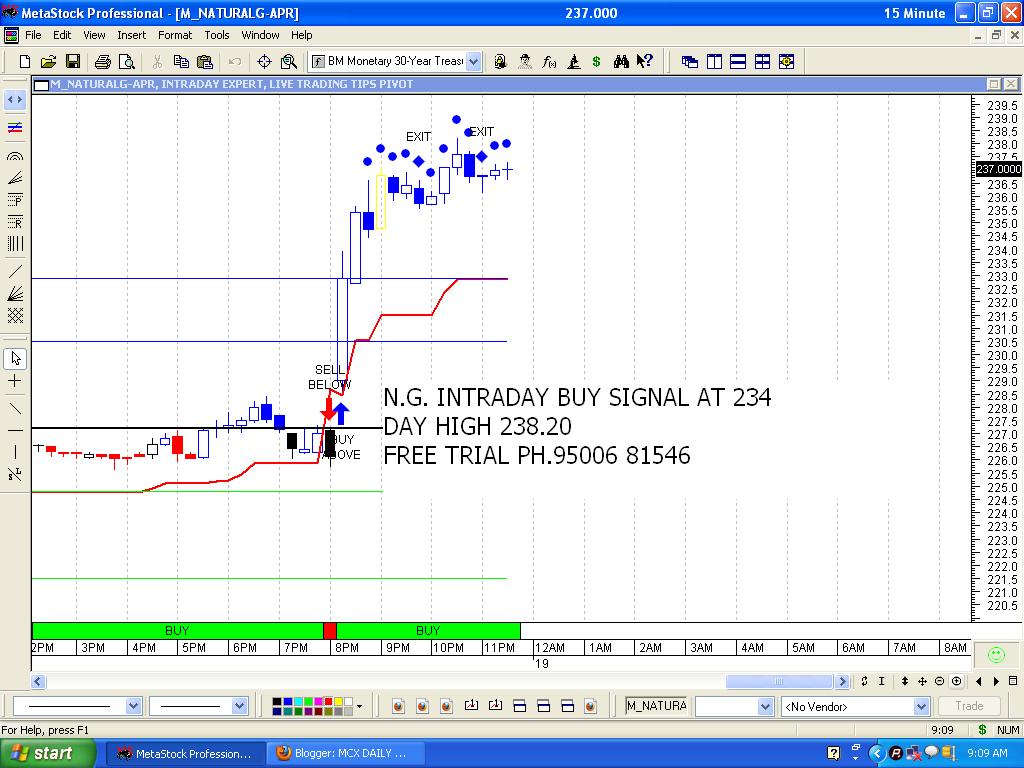Launch The Explorer binoculars icon

coord(621,61)
